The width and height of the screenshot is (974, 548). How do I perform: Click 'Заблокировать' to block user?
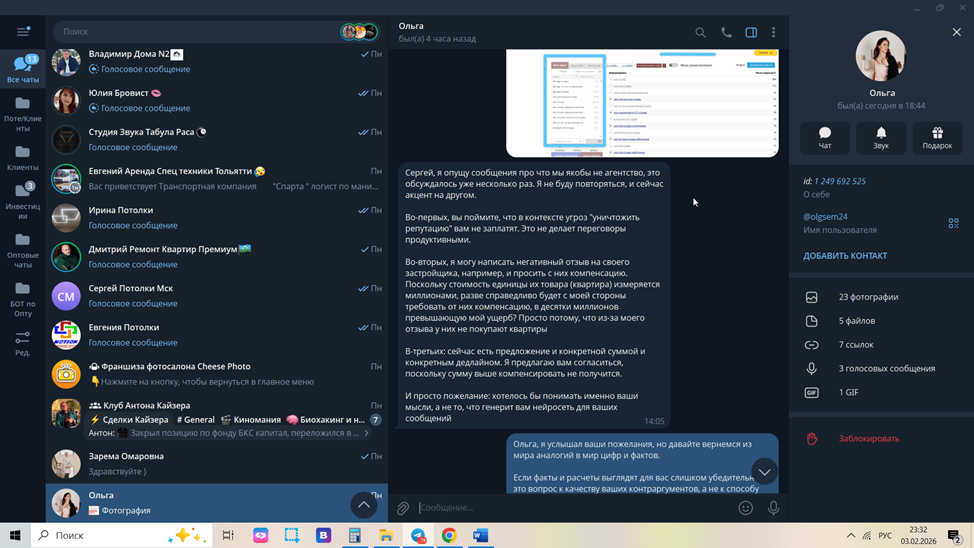pyautogui.click(x=881, y=439)
